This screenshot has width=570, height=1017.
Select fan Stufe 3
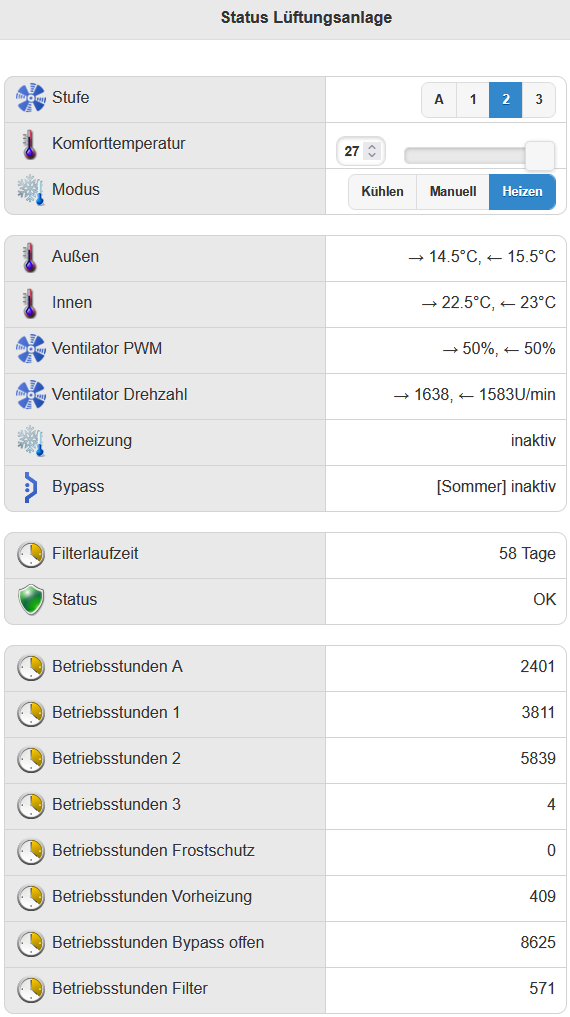[539, 100]
